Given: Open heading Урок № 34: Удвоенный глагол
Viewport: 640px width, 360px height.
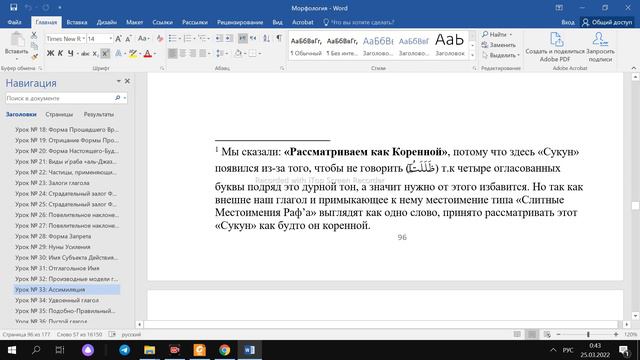Looking at the screenshot, I should [57, 300].
